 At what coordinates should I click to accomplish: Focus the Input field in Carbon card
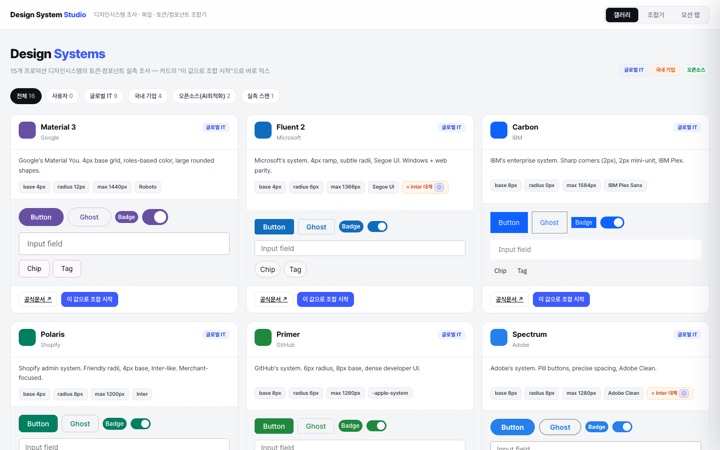click(x=596, y=249)
